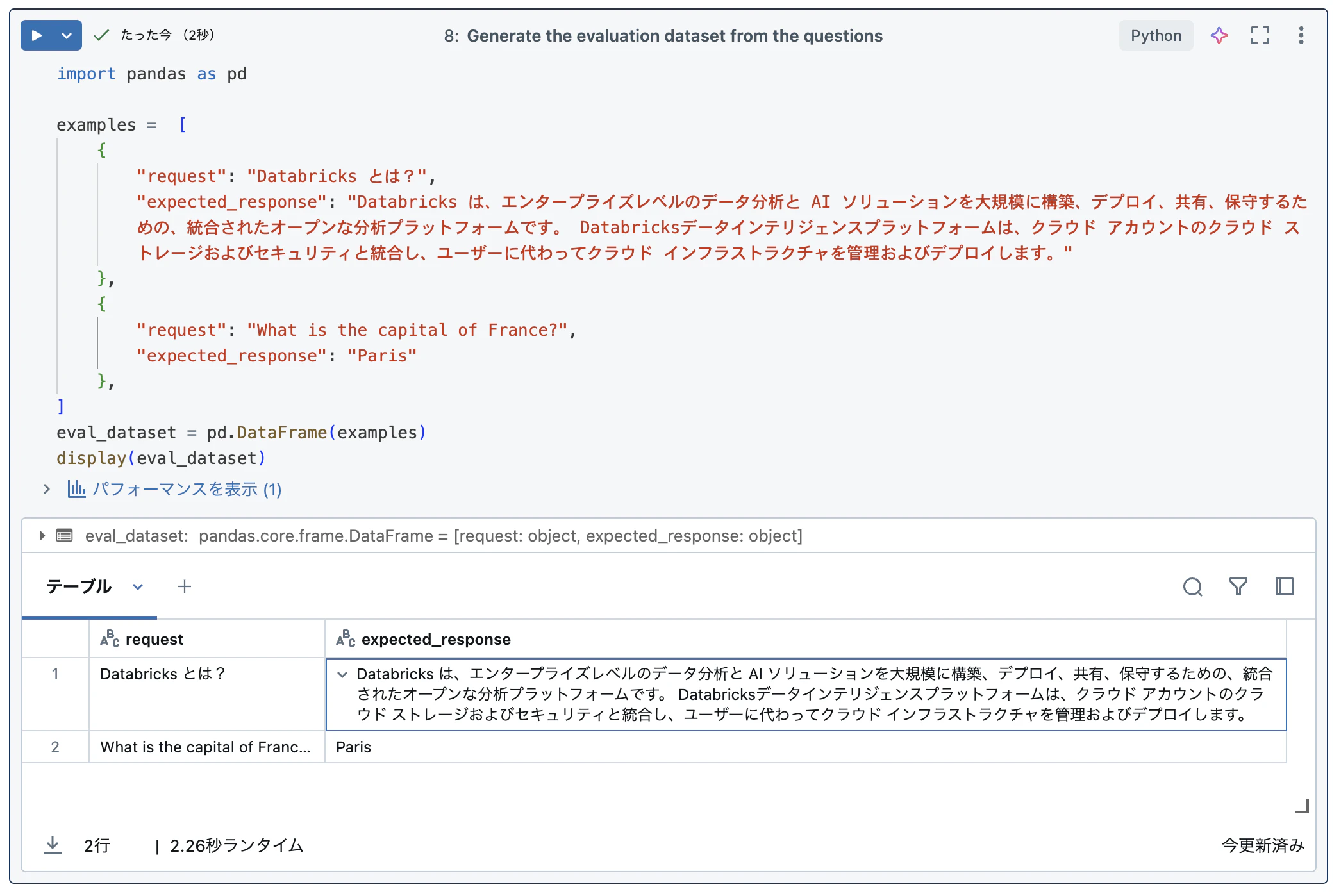Click the 2.26秒ランタイム runtime label
The image size is (1341, 896).
click(x=237, y=845)
